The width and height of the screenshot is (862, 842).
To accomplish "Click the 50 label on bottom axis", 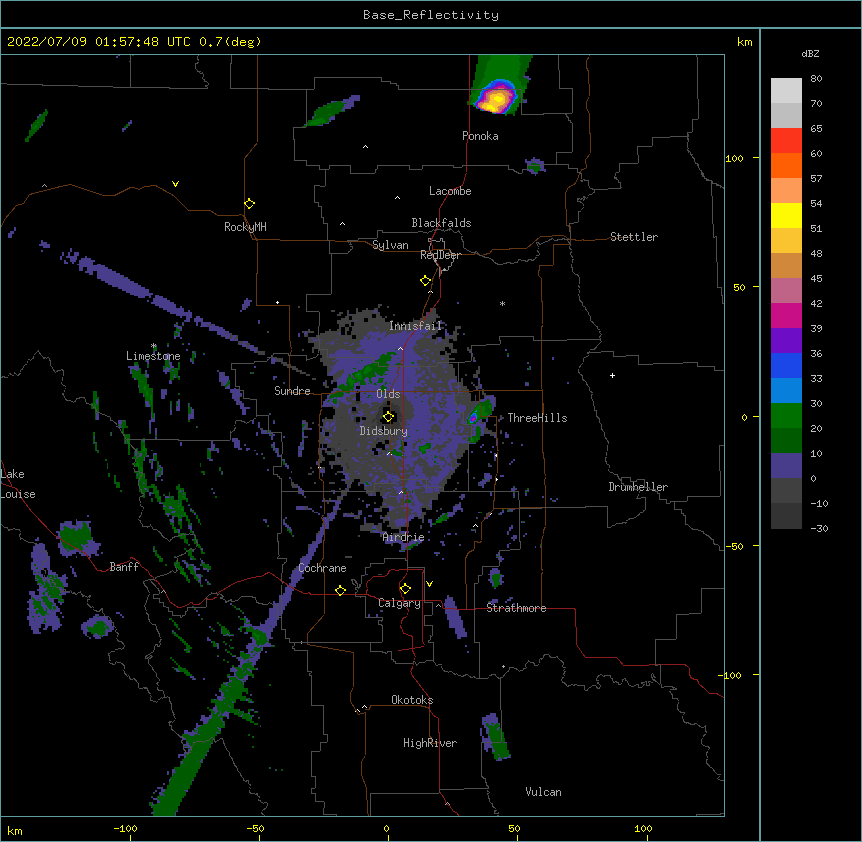I will click(515, 828).
